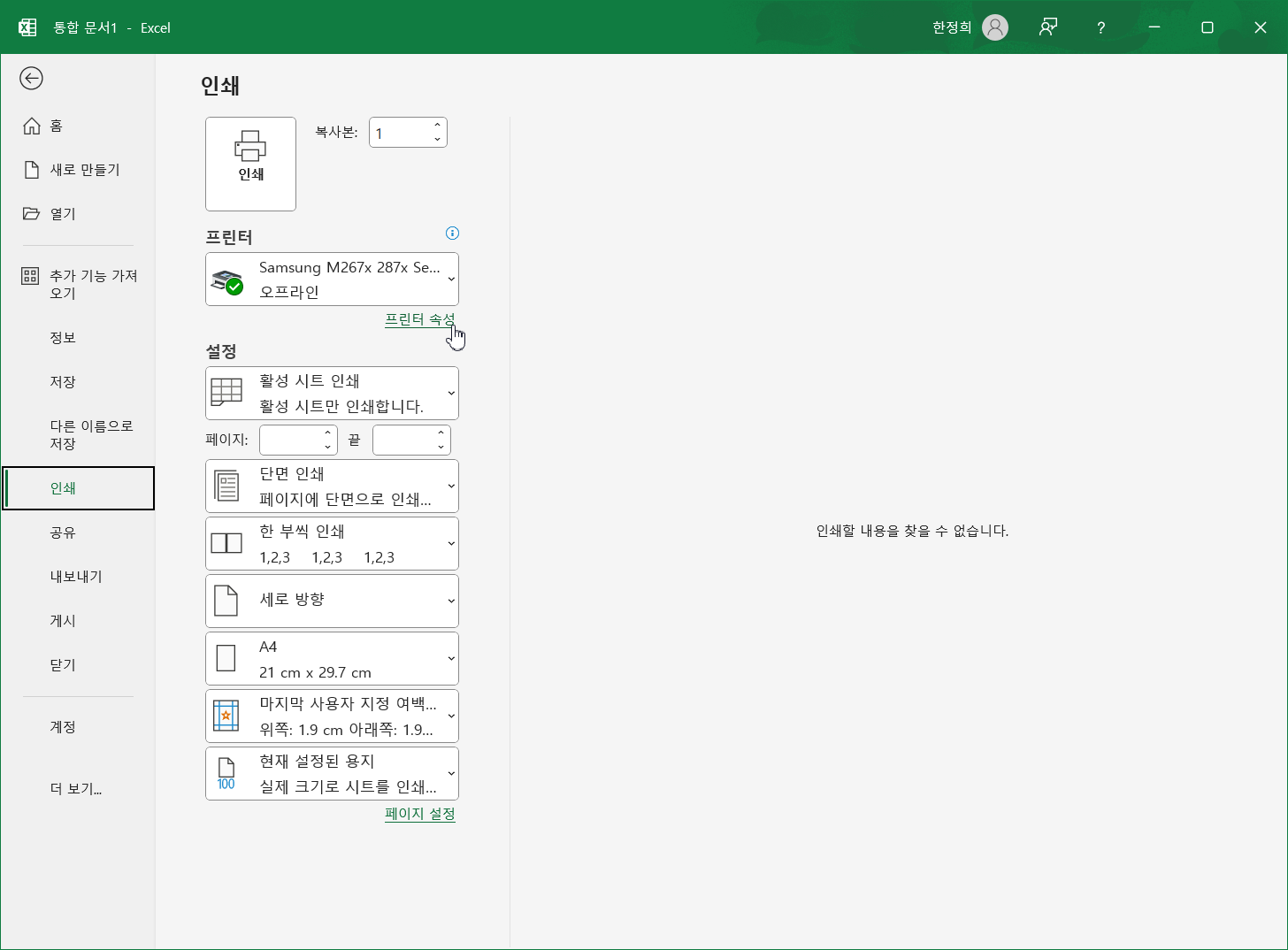Open the 세로 방향 orientation dropdown
The width and height of the screenshot is (1288, 950).
coord(332,601)
